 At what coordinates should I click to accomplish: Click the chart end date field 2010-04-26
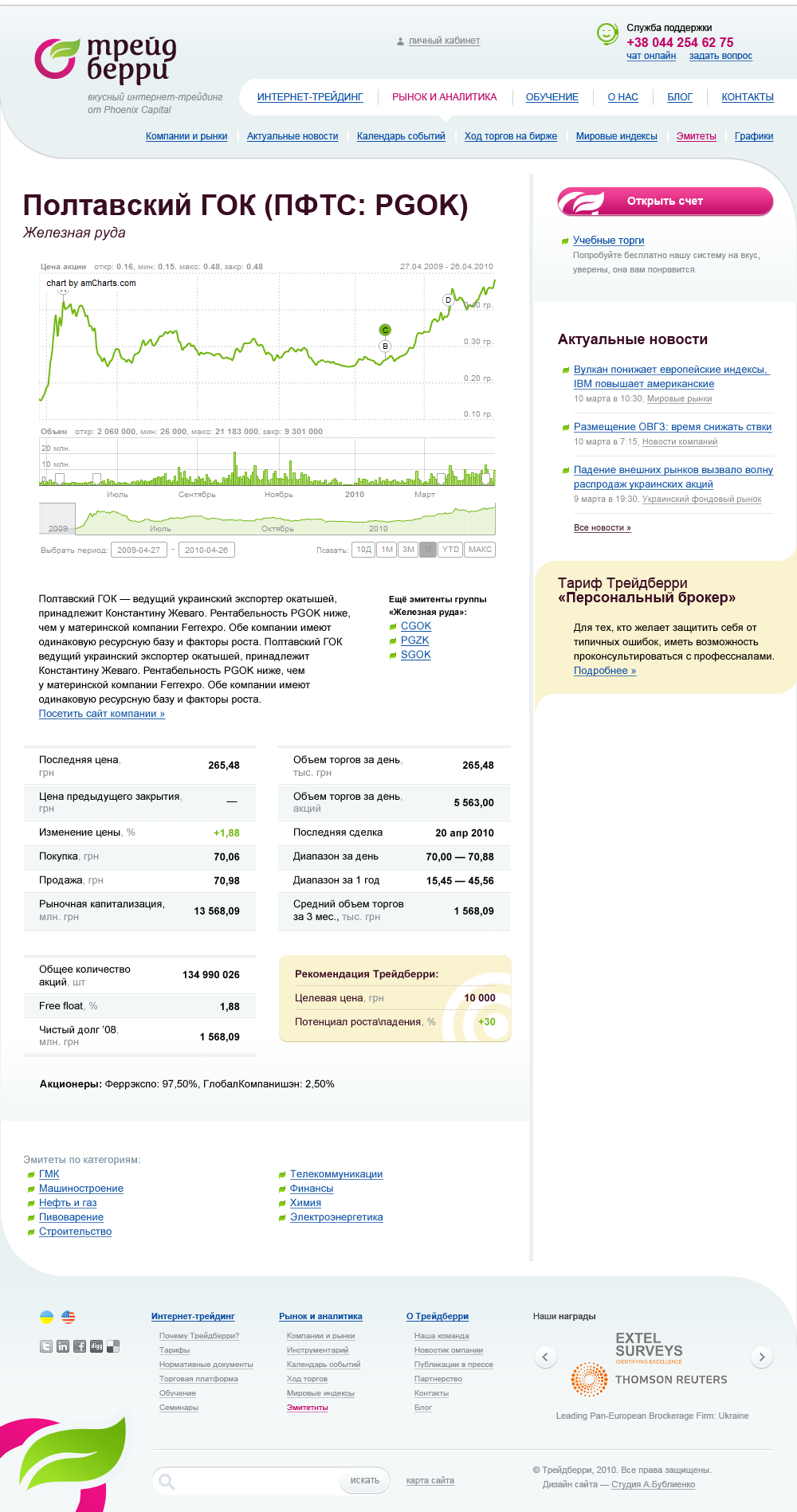click(206, 550)
